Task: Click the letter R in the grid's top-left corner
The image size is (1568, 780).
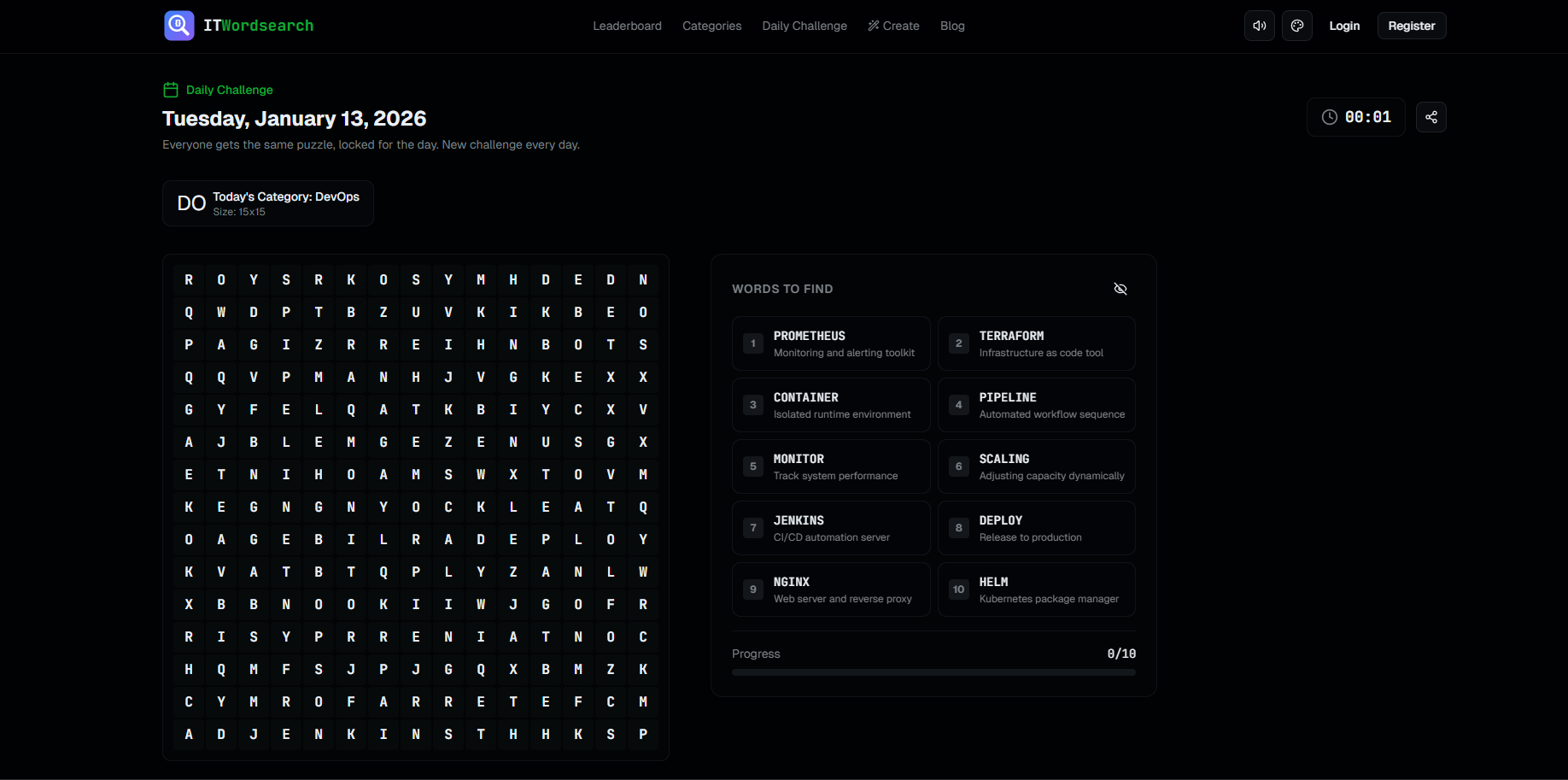Action: (189, 279)
